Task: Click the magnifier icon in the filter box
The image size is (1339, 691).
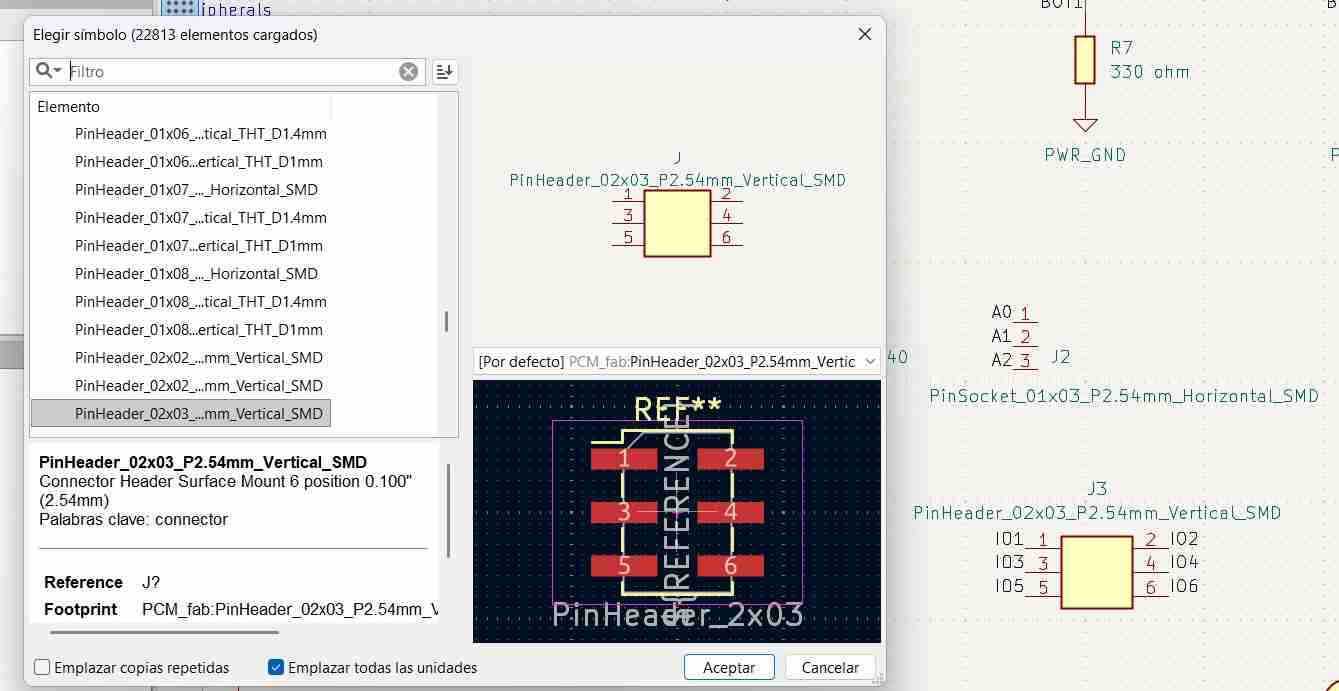Action: pyautogui.click(x=41, y=71)
